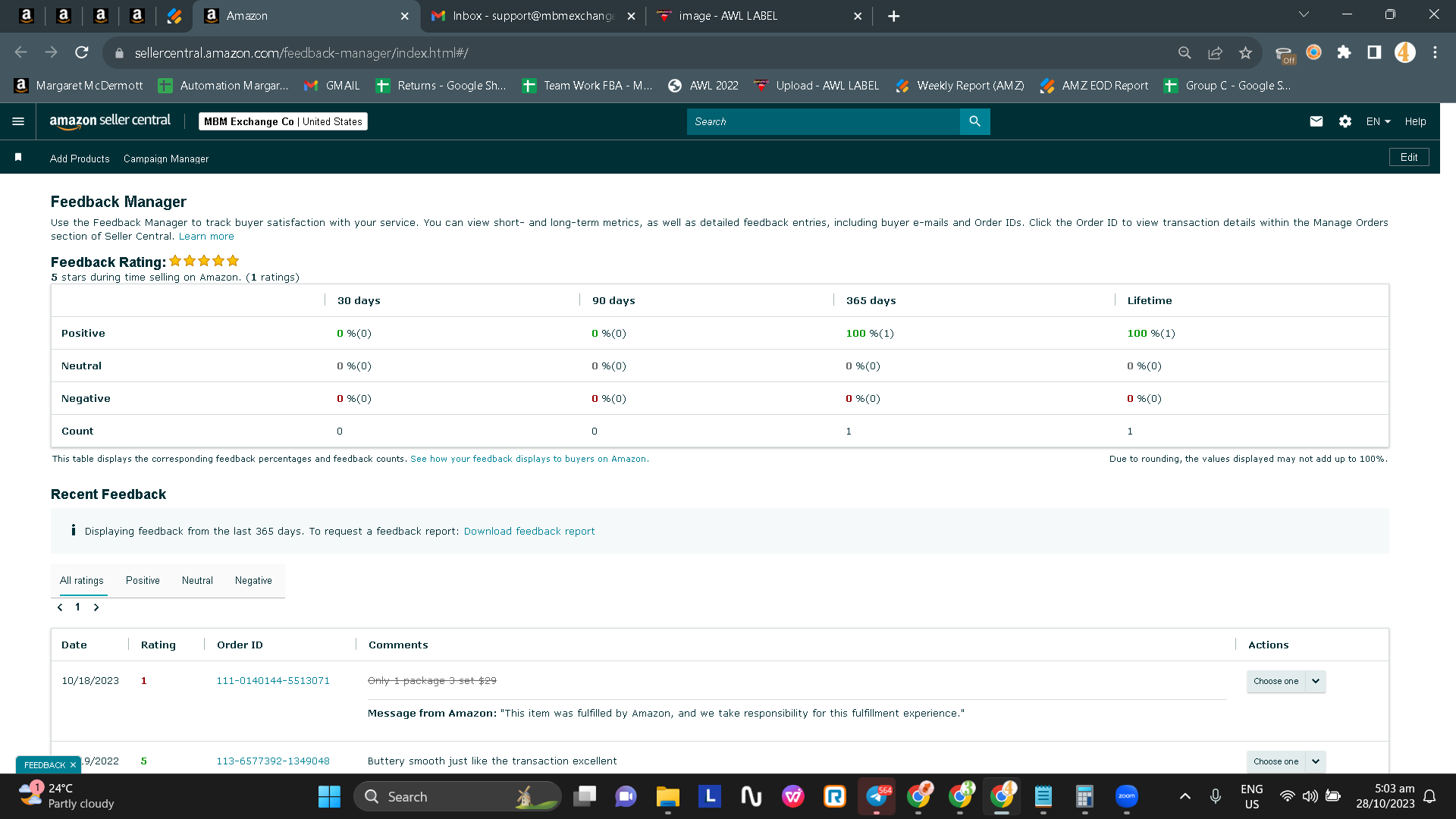Open the Add Products shortcut

click(x=80, y=158)
